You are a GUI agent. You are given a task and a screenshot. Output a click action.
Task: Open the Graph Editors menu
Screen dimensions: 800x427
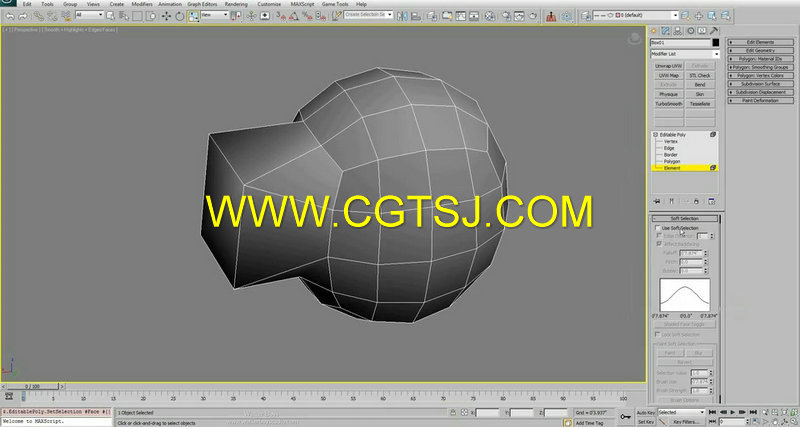202,4
